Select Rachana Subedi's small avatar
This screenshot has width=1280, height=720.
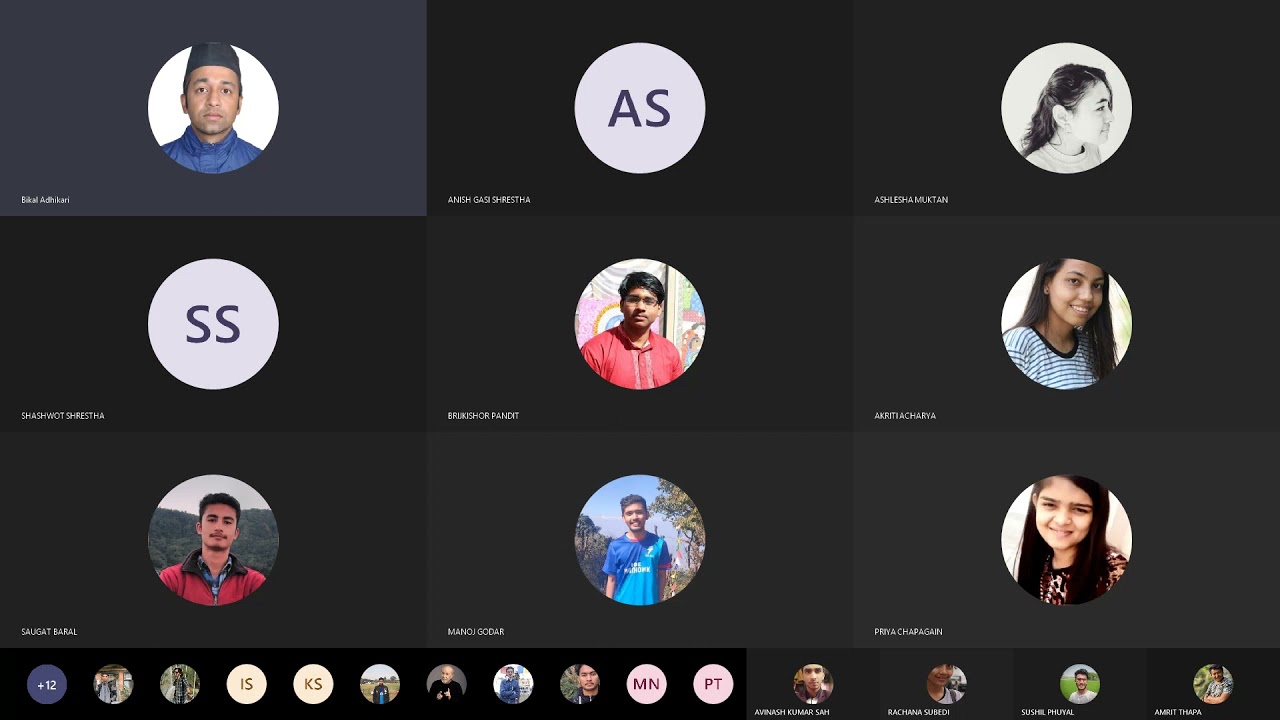click(x=946, y=684)
